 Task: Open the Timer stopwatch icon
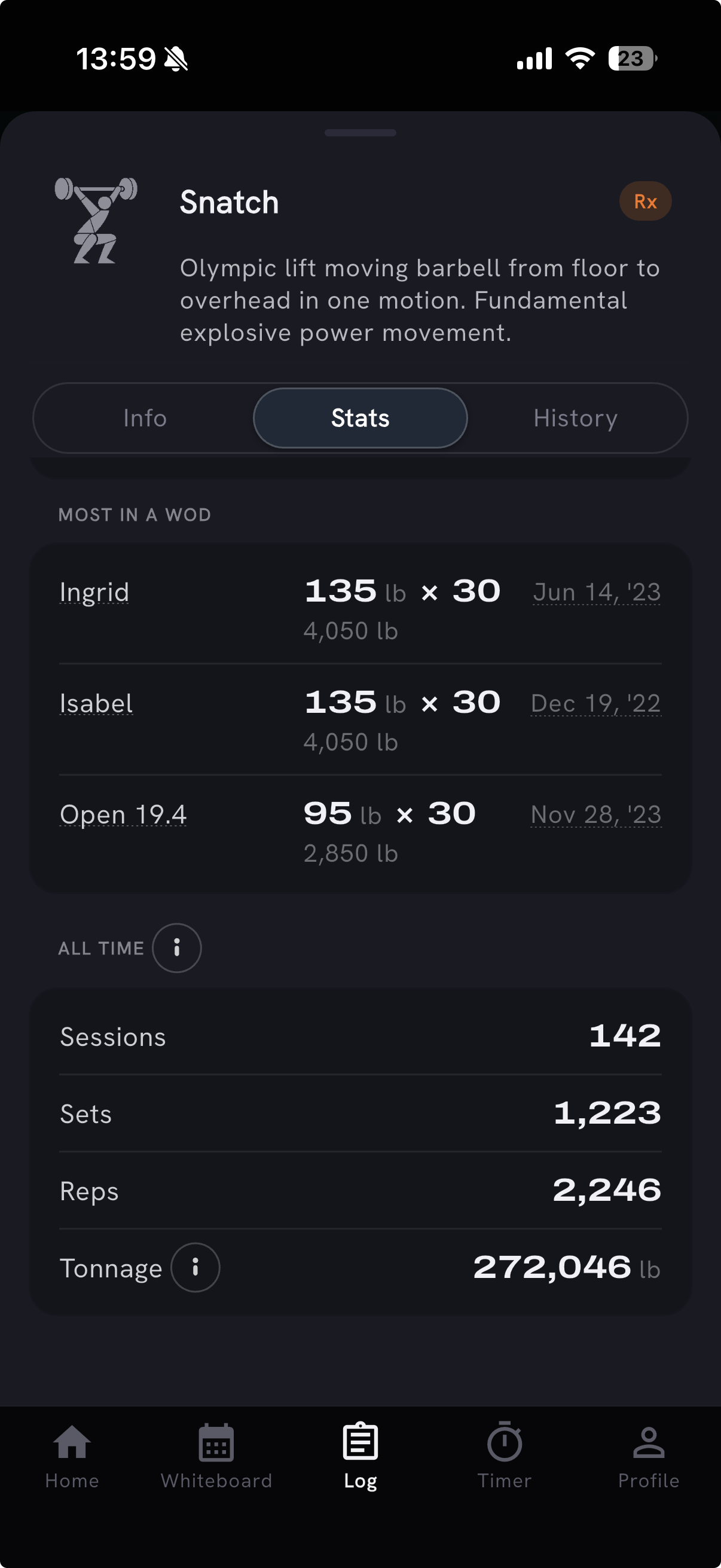tap(505, 1441)
